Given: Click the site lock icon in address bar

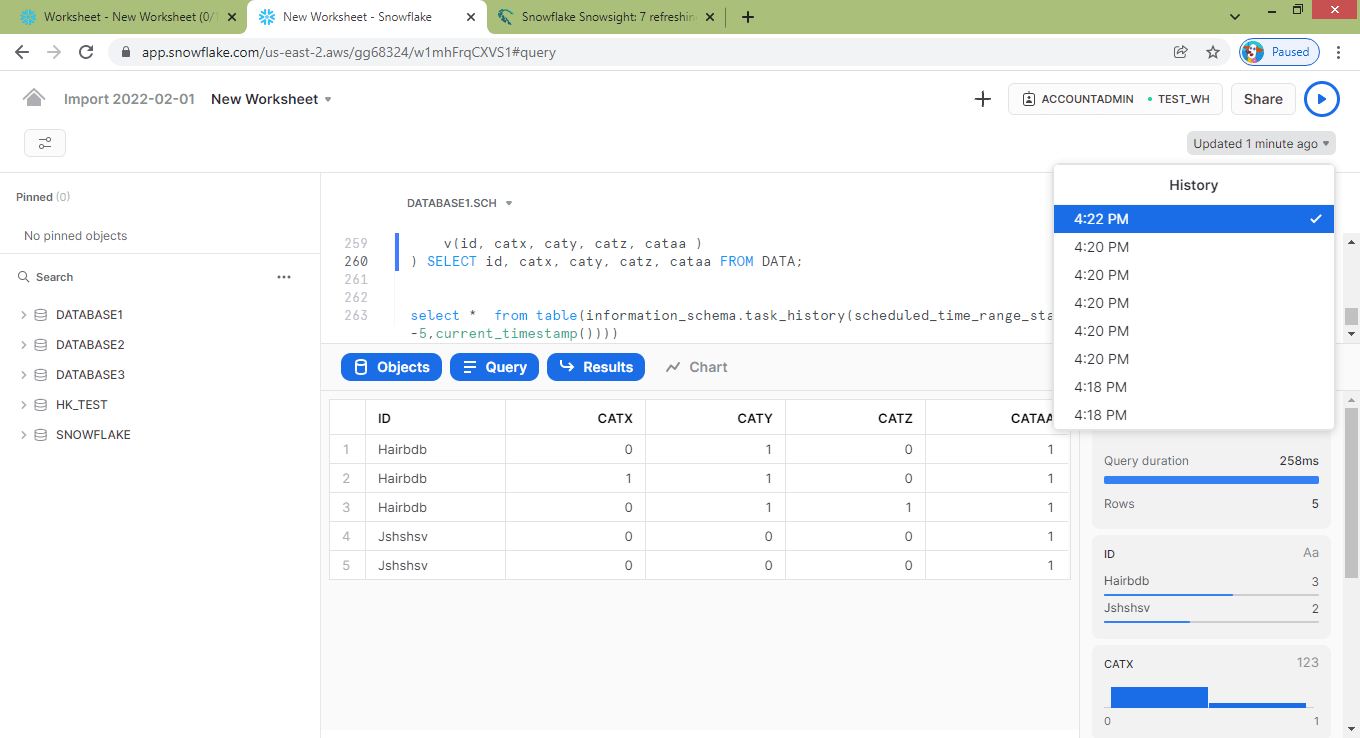Looking at the screenshot, I should [x=126, y=52].
